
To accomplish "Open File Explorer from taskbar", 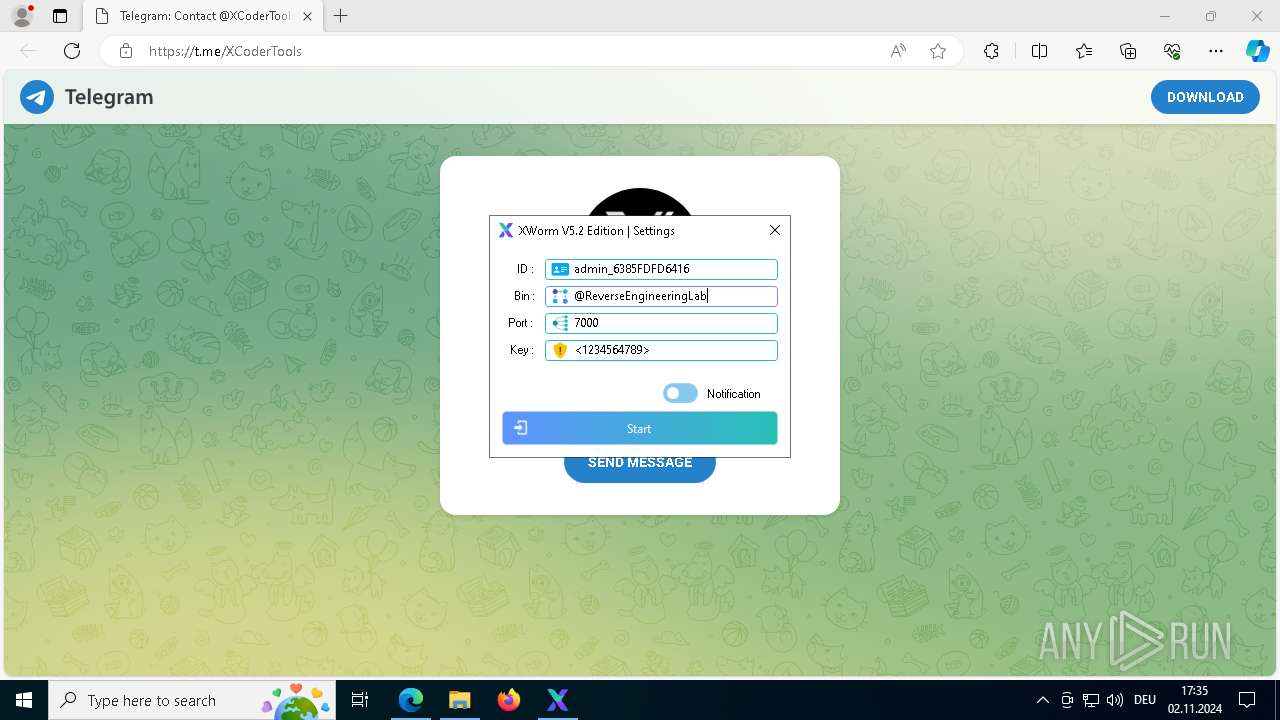I will tap(459, 700).
